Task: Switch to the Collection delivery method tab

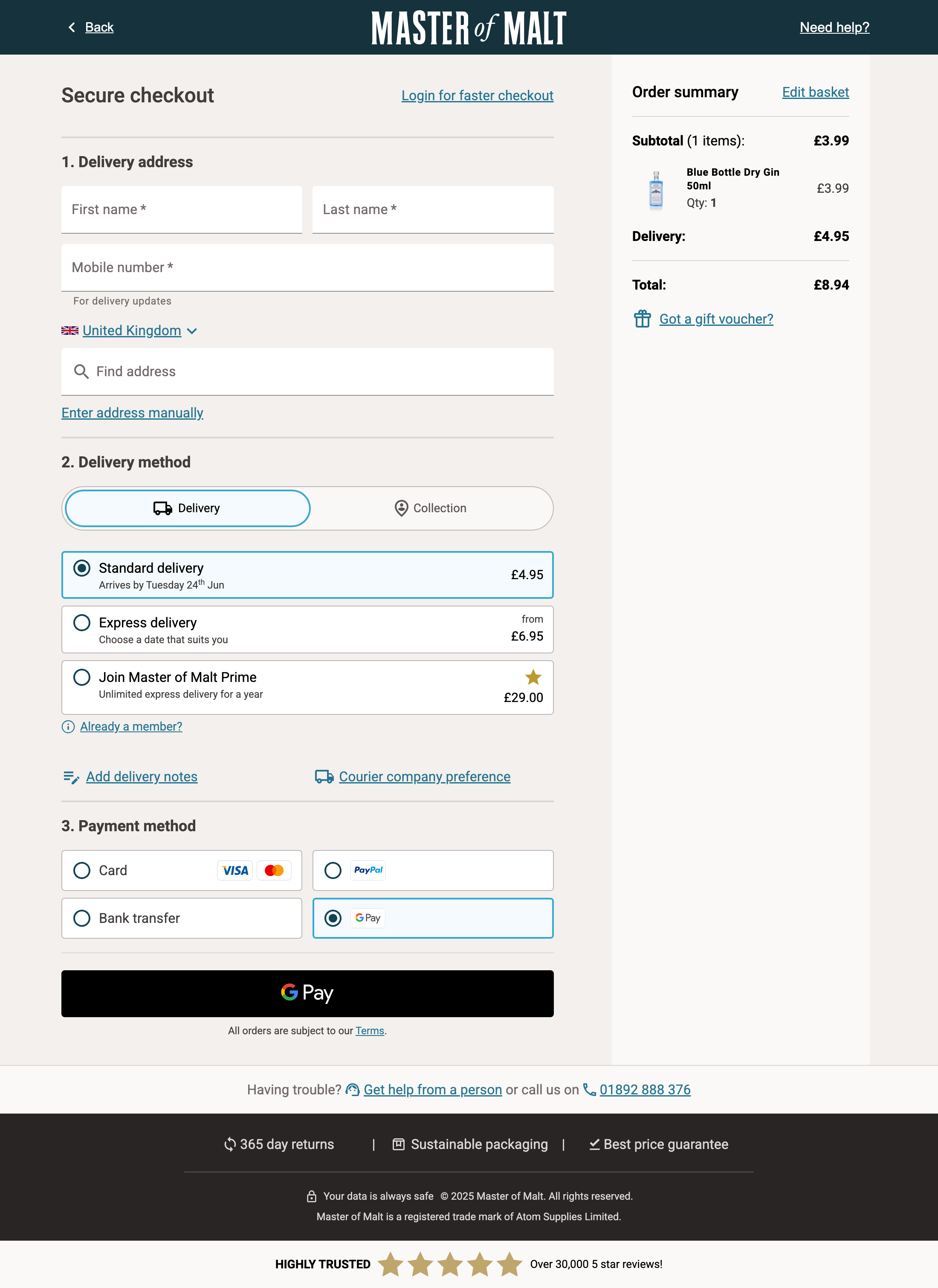Action: coord(432,508)
